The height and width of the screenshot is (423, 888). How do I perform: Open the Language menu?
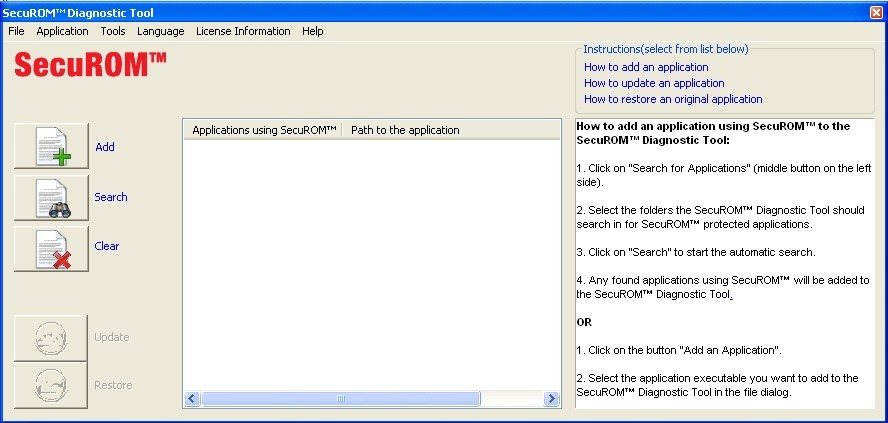[x=160, y=31]
